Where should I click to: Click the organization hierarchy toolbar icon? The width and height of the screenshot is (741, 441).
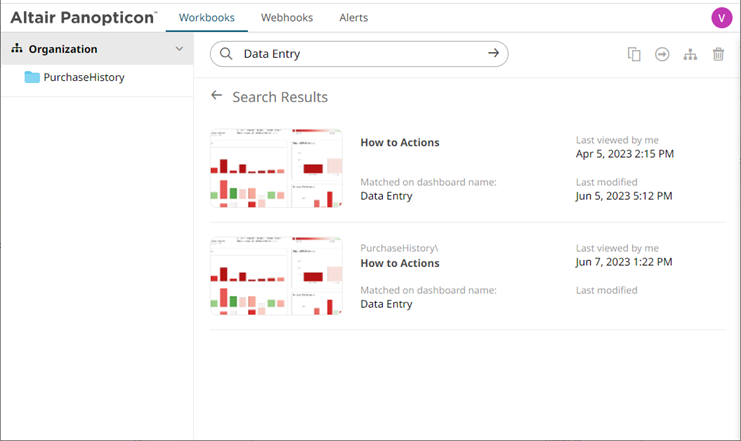(x=690, y=54)
